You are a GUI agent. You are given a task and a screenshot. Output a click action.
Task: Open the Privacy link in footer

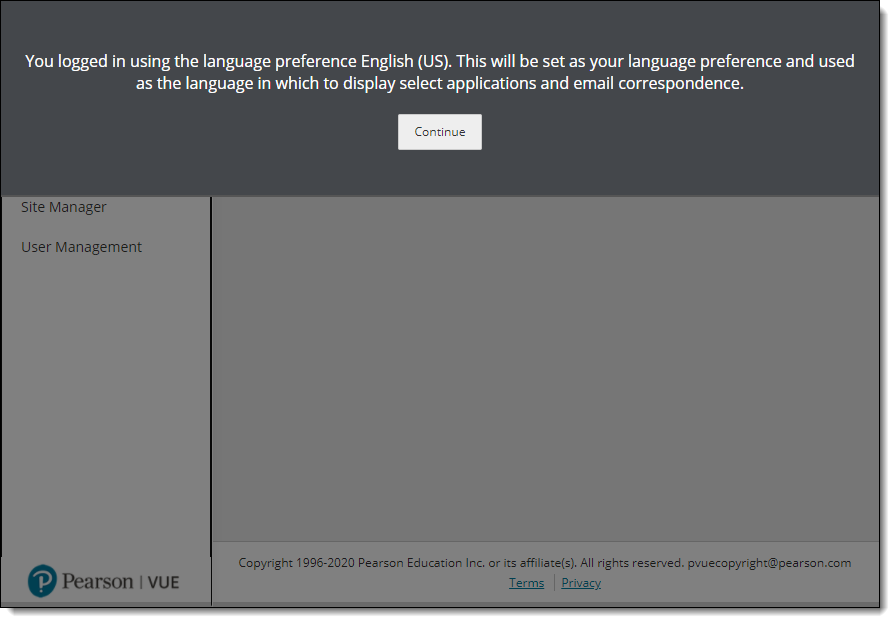coord(581,583)
